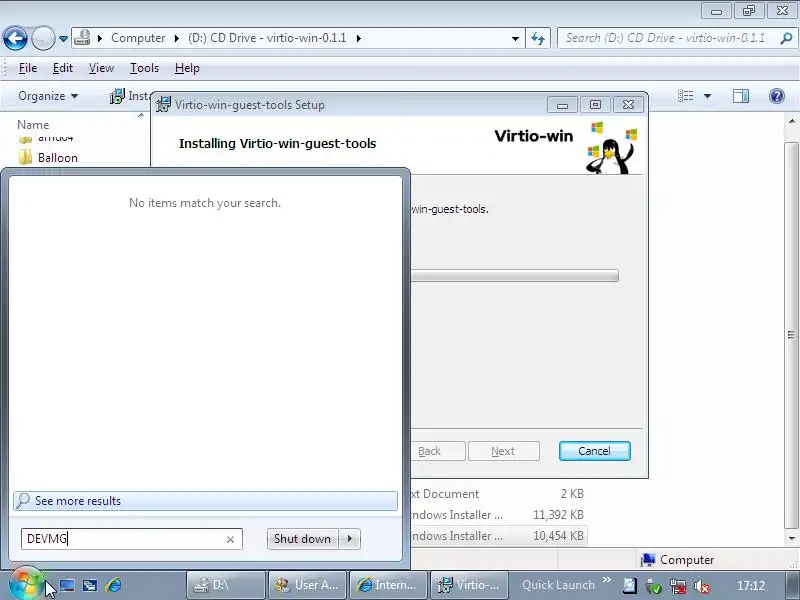Viewport: 800px width, 600px height.
Task: Switch to User A... taskbar button
Action: [308, 585]
